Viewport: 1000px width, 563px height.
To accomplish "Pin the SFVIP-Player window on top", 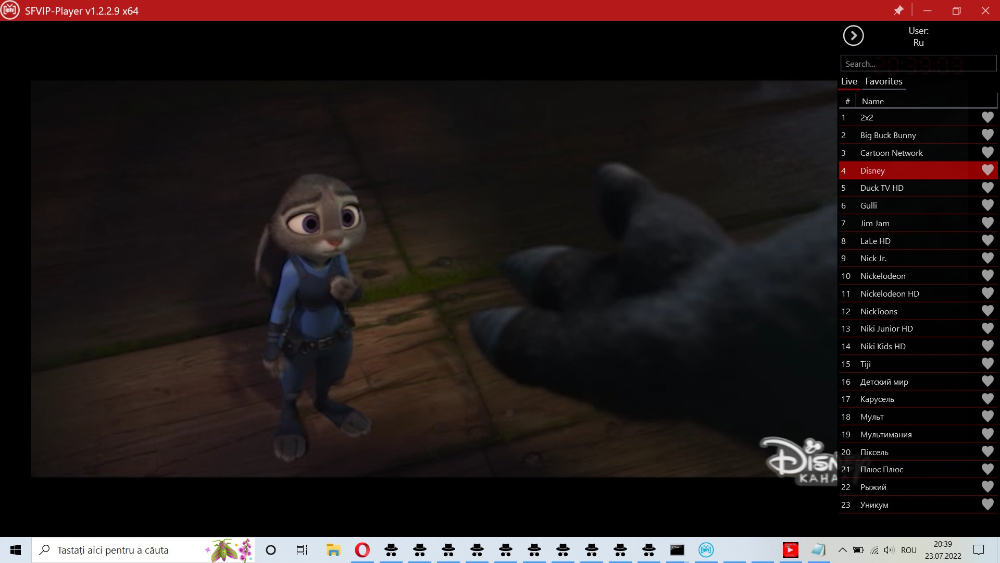I will tap(898, 10).
